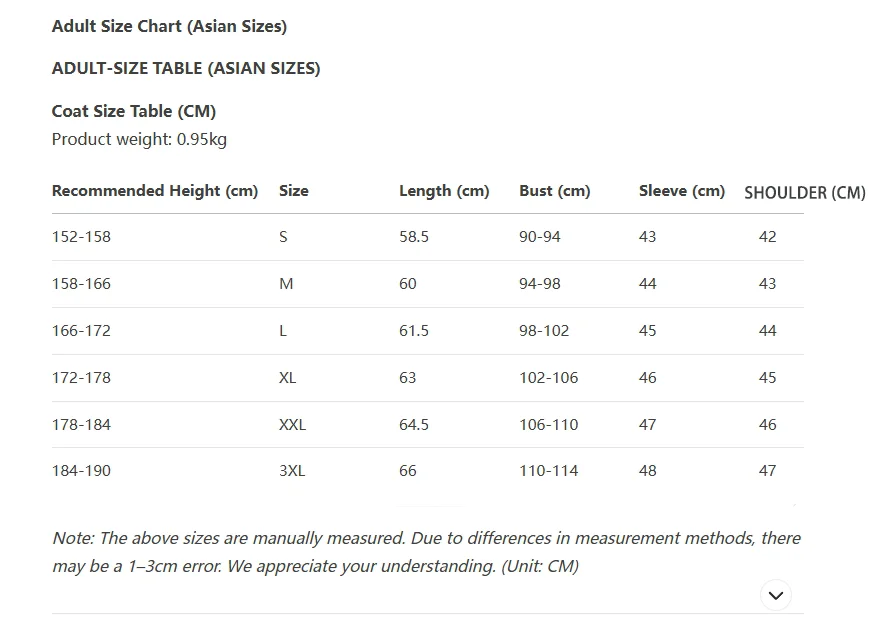Click the Sleeve (cm) column header
Image resolution: width=878 pixels, height=618 pixels.
click(682, 191)
